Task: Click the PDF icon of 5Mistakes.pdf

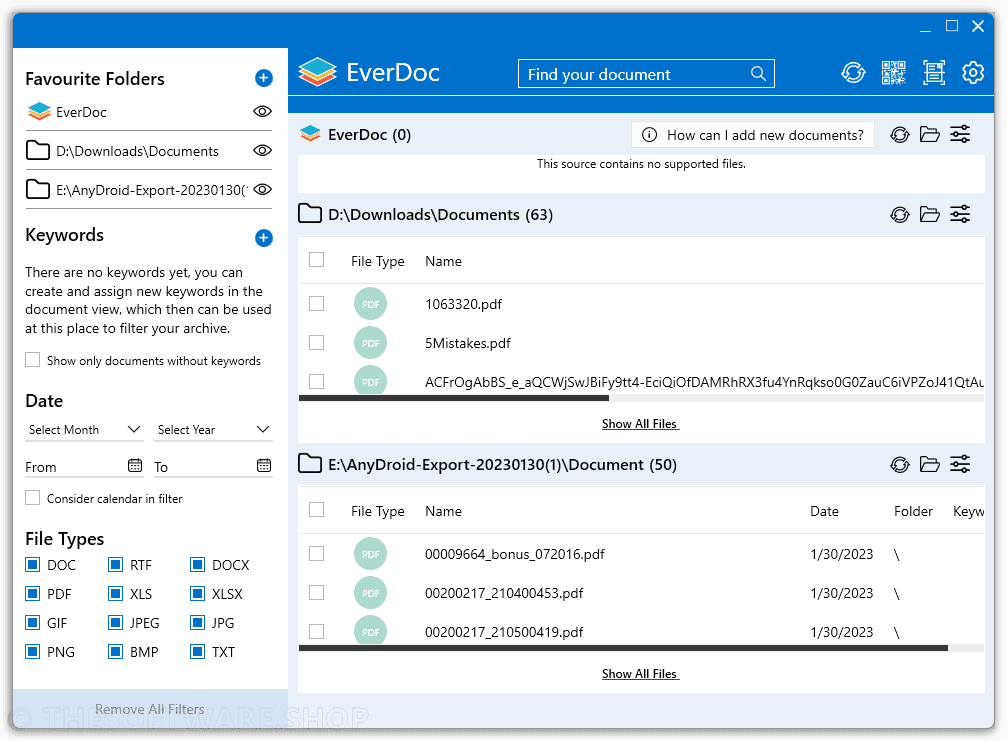Action: (x=371, y=343)
